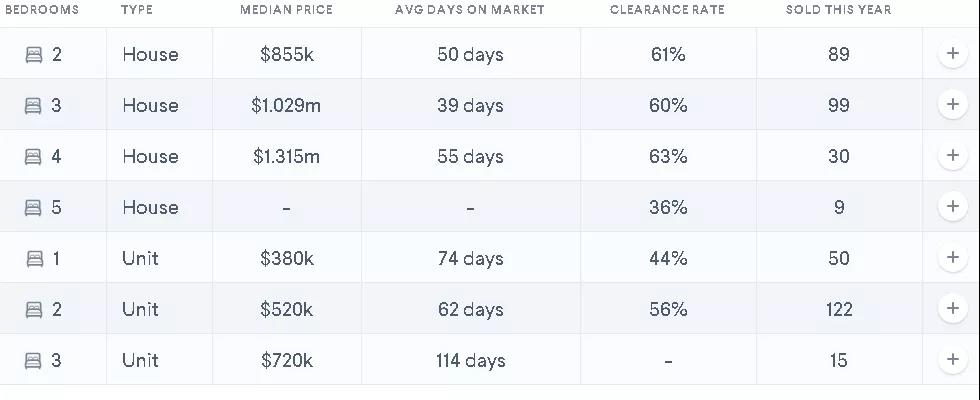Select the 114 days market cell
Image resolution: width=980 pixels, height=400 pixels.
[x=470, y=360]
